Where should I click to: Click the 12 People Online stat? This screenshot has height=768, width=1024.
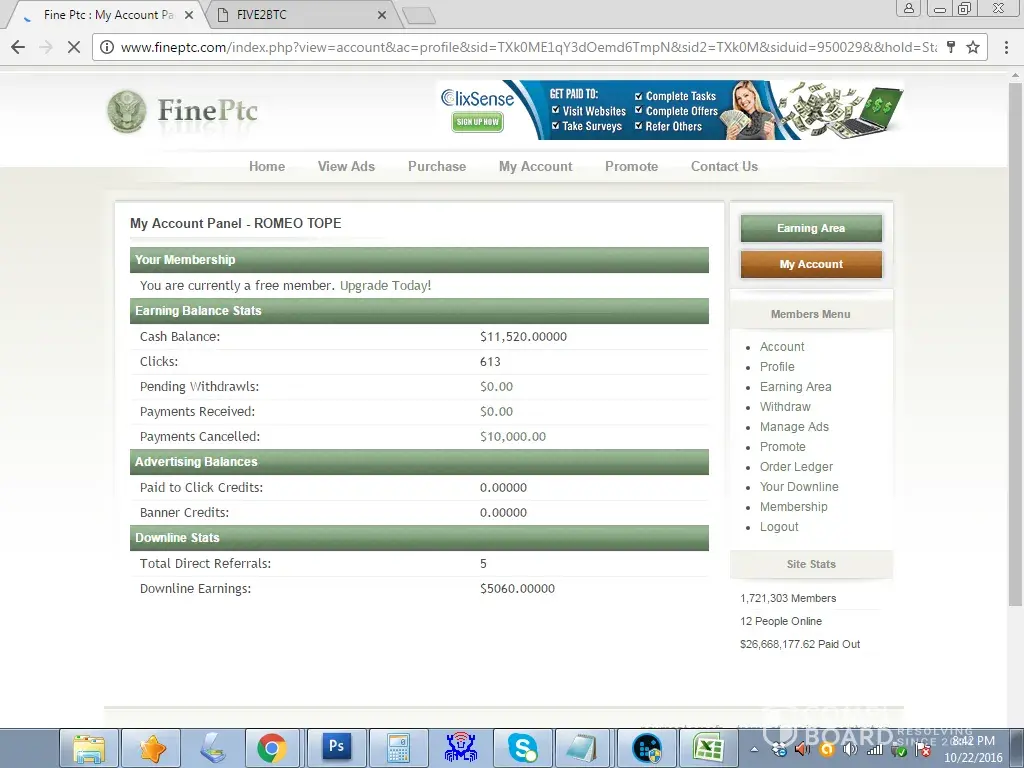781,621
